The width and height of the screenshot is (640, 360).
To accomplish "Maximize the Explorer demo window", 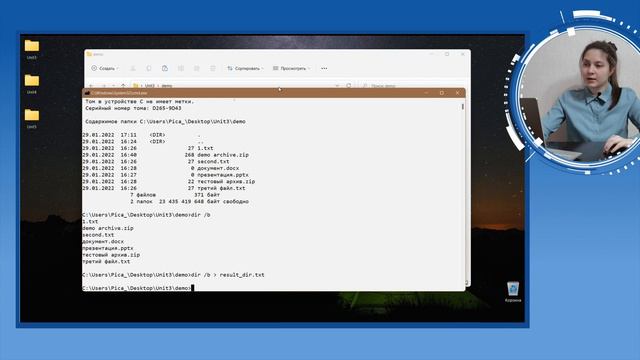I will pos(447,54).
